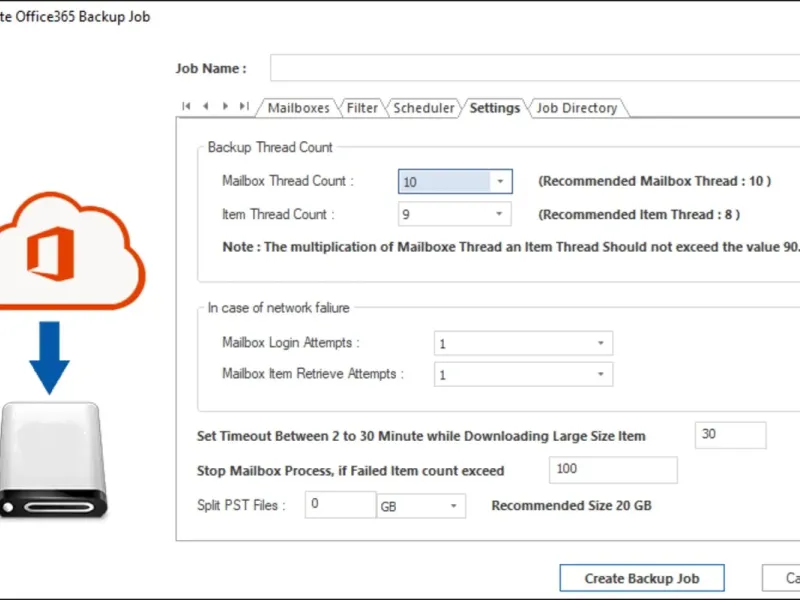
Task: Click 'Mailbox Thread Count :' label
Action: click(x=288, y=181)
